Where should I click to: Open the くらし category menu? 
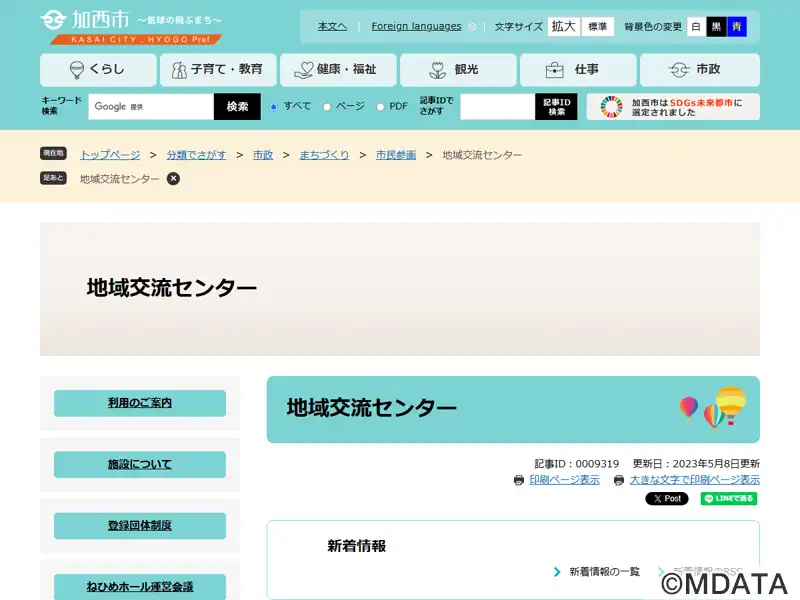coord(98,70)
